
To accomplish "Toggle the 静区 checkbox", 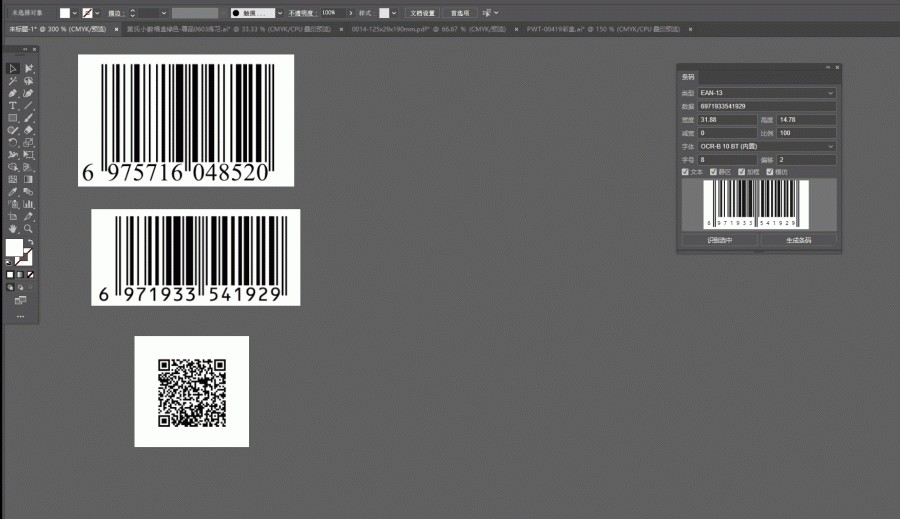I will (x=713, y=172).
